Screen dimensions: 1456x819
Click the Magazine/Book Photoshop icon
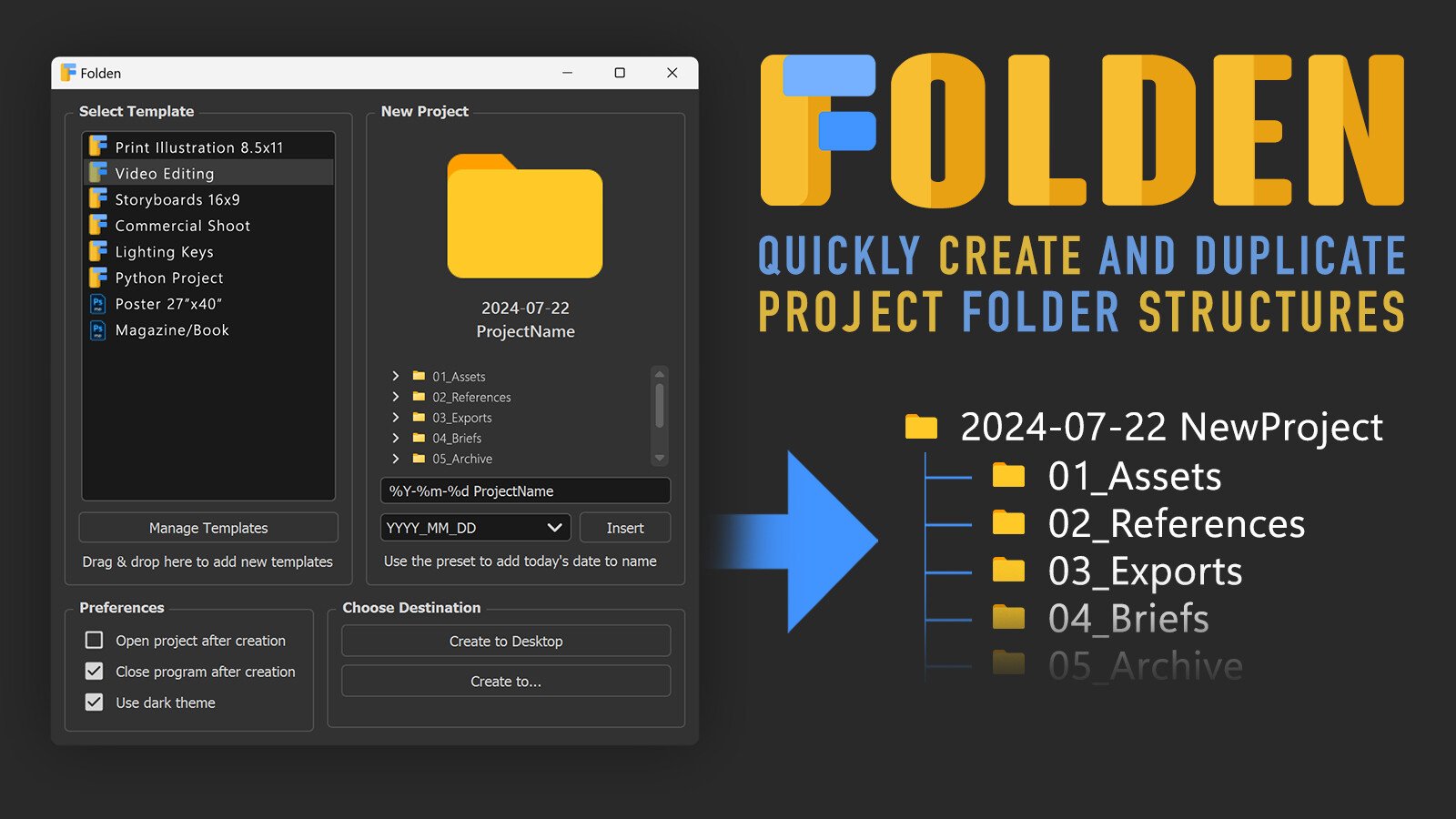98,330
